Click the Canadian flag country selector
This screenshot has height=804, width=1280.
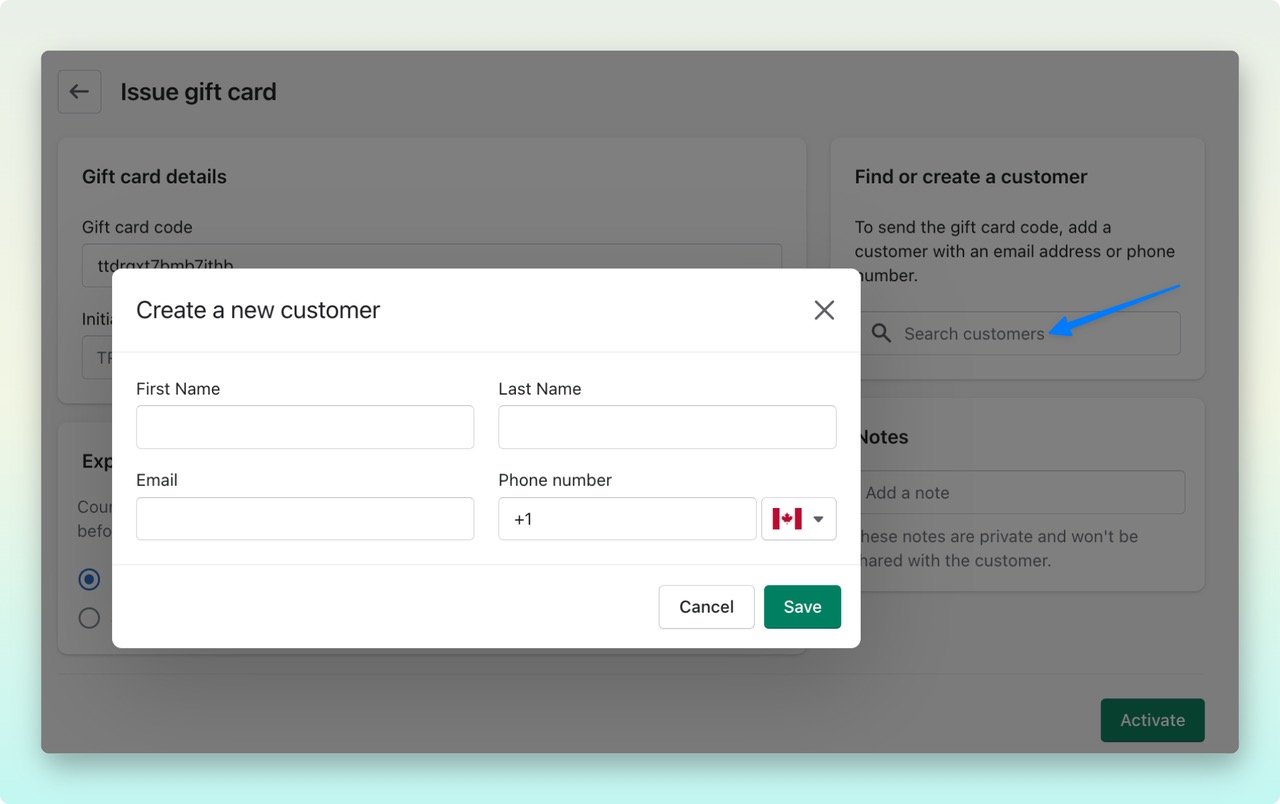click(787, 518)
